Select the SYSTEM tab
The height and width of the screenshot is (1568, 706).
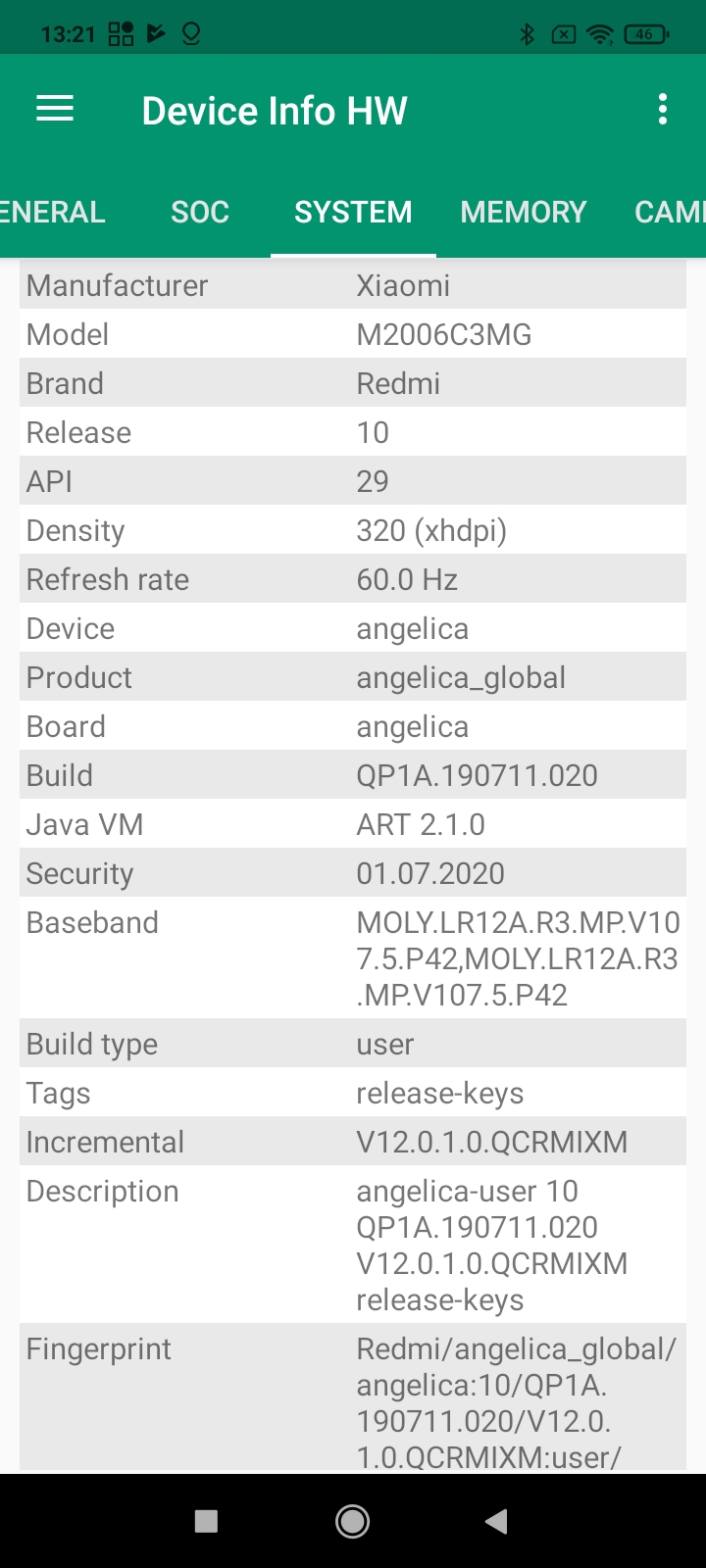tap(353, 212)
